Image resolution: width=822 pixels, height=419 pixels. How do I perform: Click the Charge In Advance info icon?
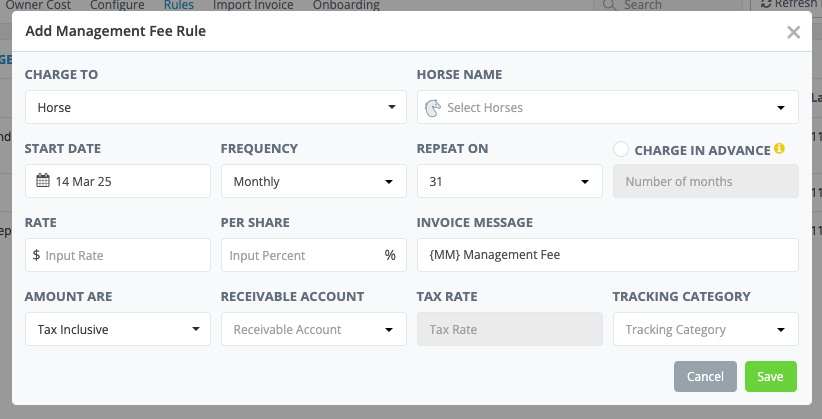click(x=780, y=150)
